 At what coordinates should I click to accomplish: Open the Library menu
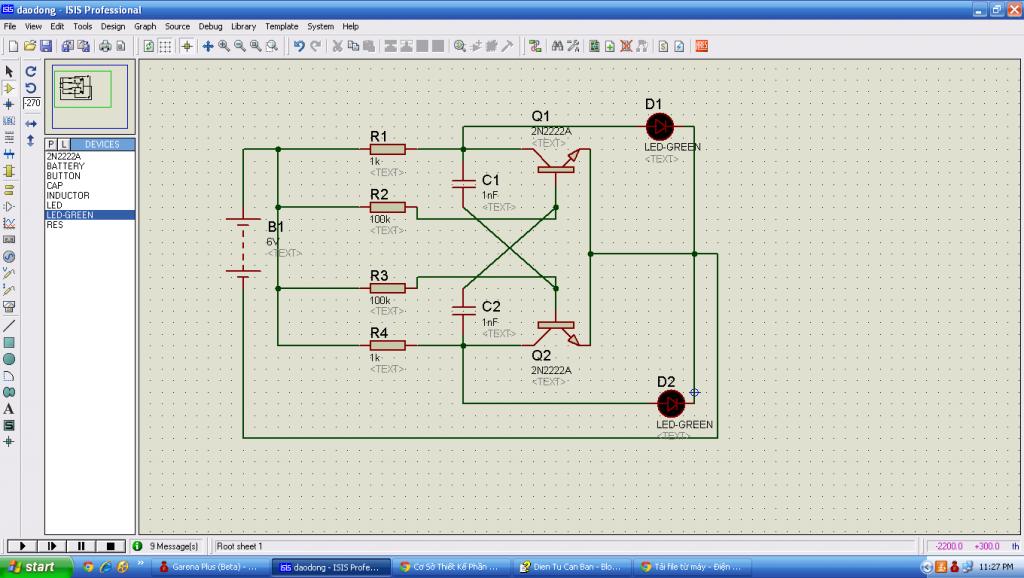243,26
